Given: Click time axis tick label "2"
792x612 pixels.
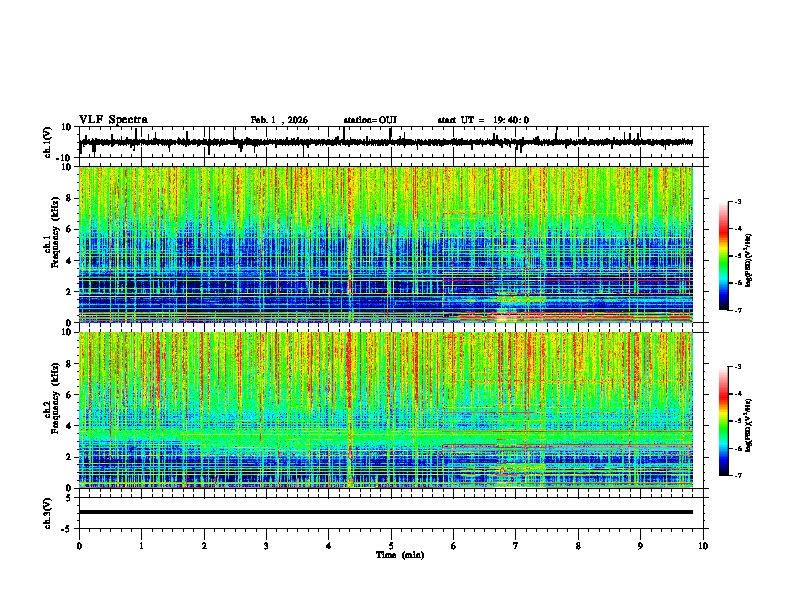Looking at the screenshot, I should point(204,546).
